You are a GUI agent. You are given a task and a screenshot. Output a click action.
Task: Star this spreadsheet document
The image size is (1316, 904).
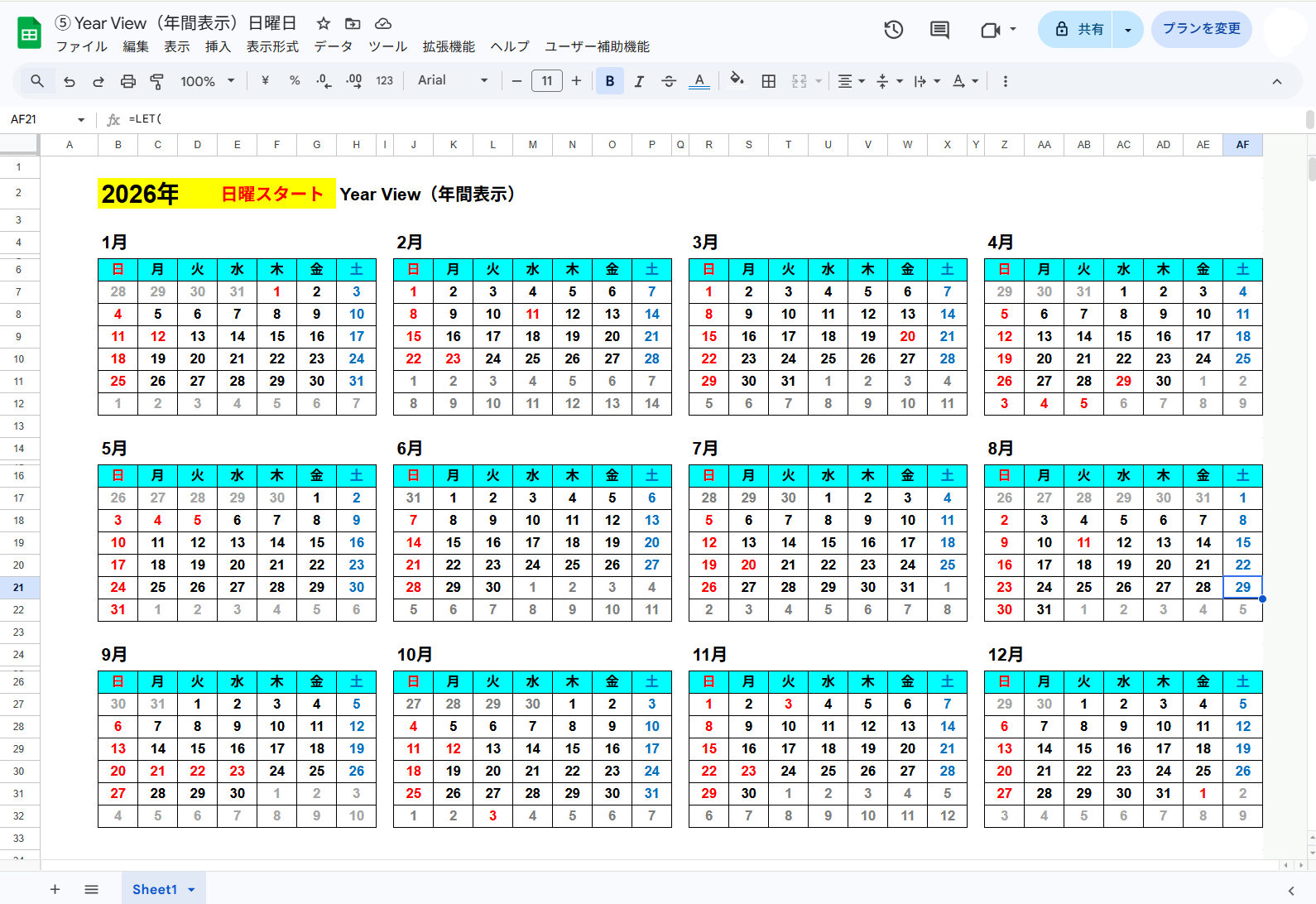324,23
